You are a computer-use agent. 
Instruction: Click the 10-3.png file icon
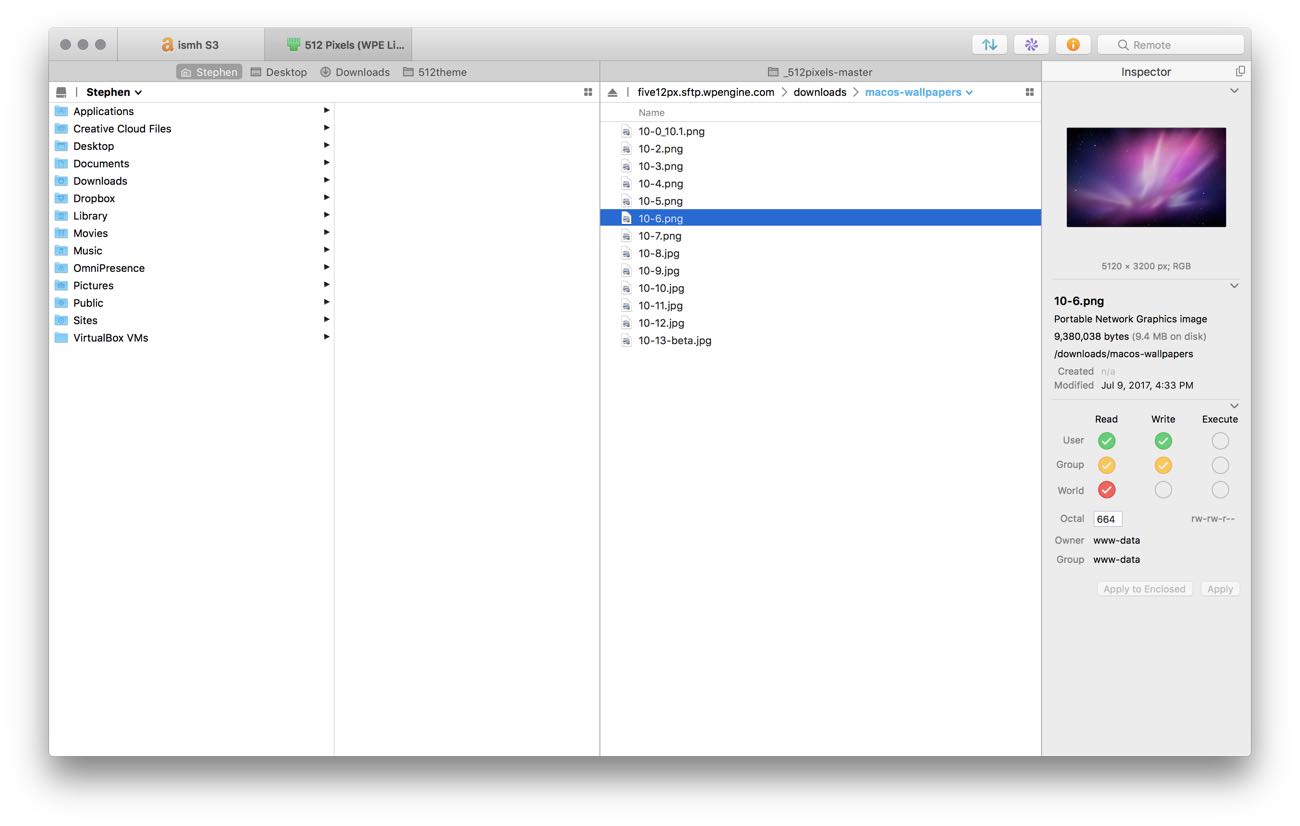click(x=626, y=166)
